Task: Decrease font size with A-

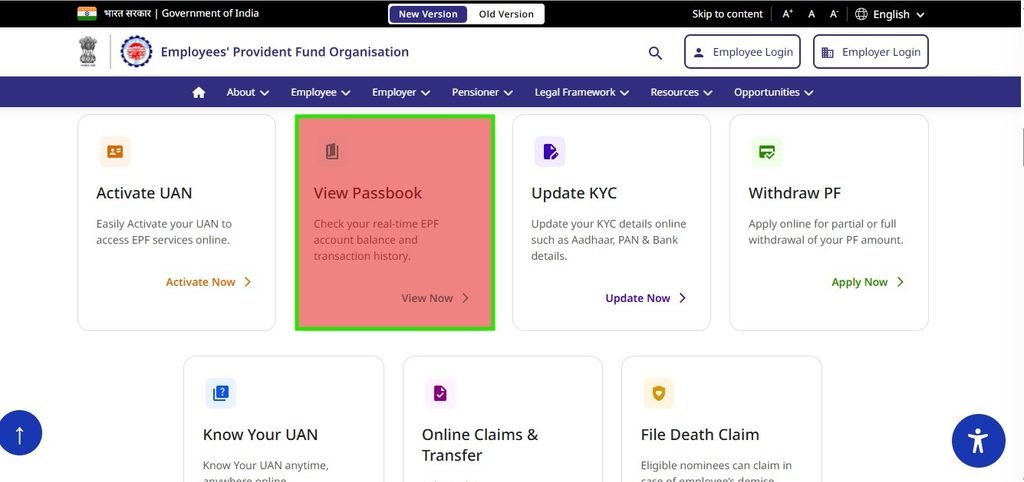Action: pyautogui.click(x=833, y=14)
